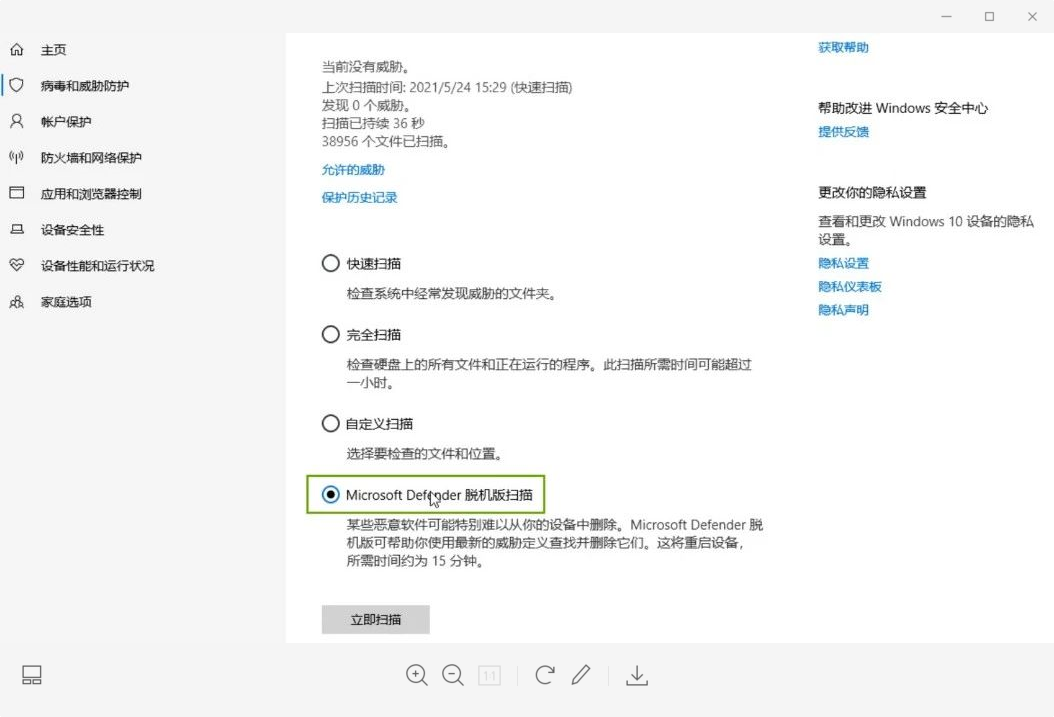1054x717 pixels.
Task: Click the 提供反馈 link
Action: click(843, 132)
